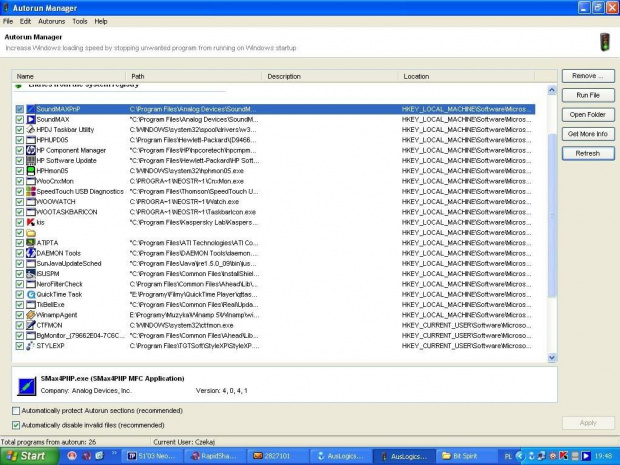Screen dimensions: 620x465
Task: Click the TkBellExe window icon
Action: pyautogui.click(x=31, y=304)
